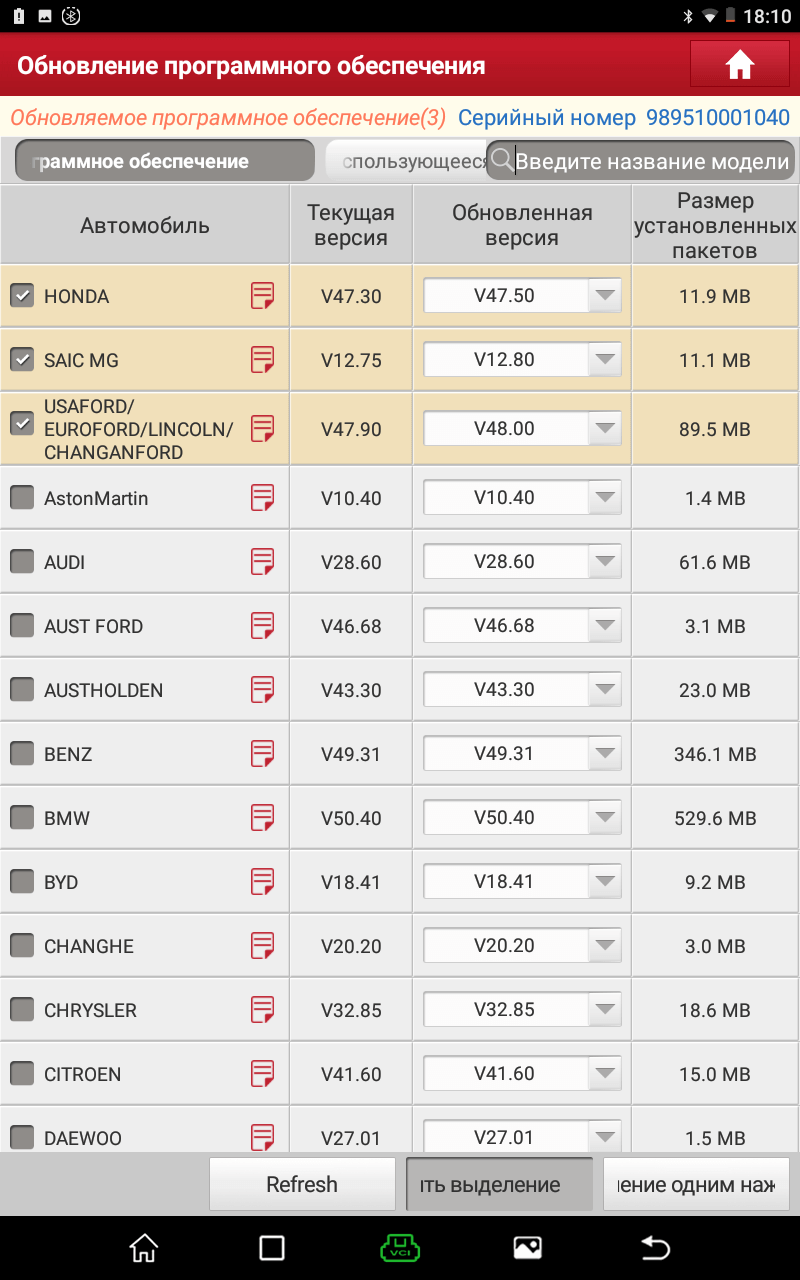Expand version dropdown showing V47.50 for HONDA
The height and width of the screenshot is (1280, 800).
522,295
